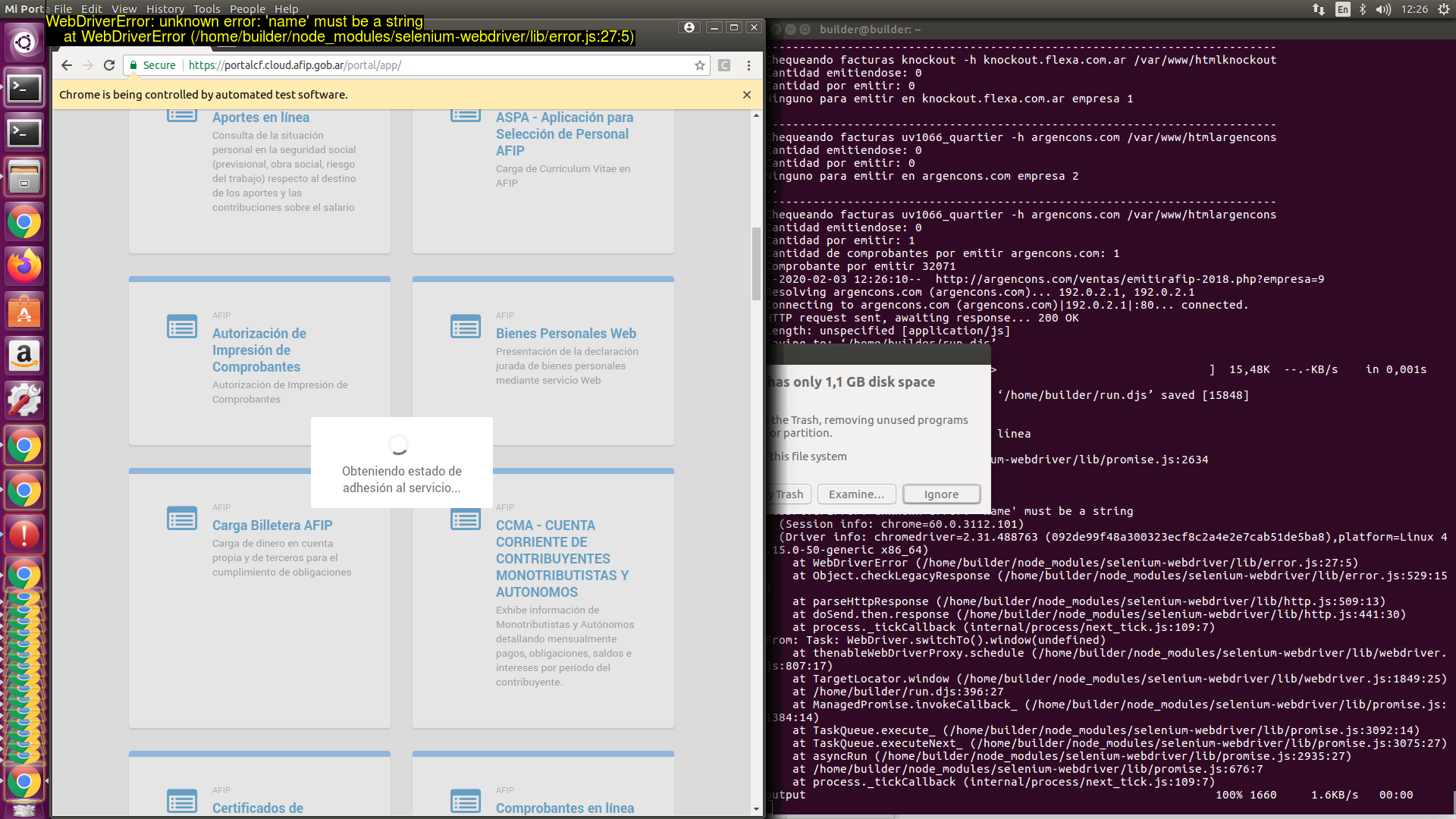Open Carga Billetera AFIP service
This screenshot has width=1456, height=819.
tap(272, 526)
